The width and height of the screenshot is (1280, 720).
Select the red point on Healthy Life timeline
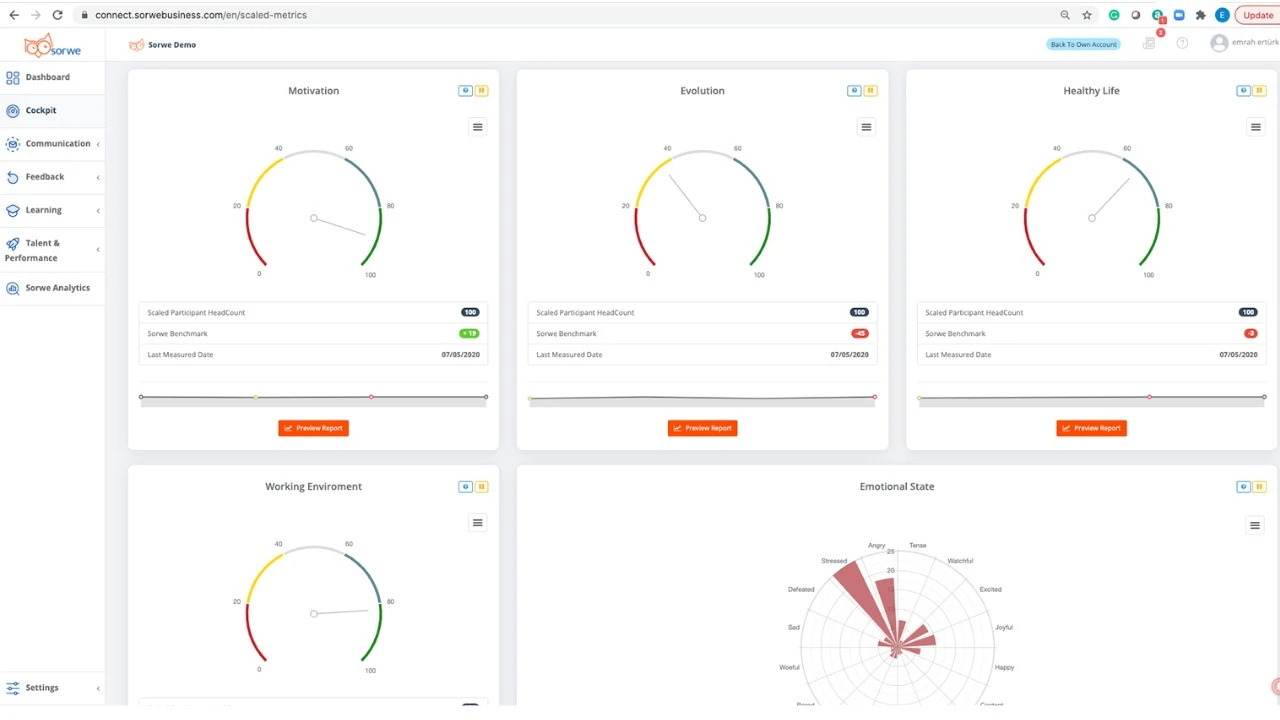pyautogui.click(x=1149, y=397)
